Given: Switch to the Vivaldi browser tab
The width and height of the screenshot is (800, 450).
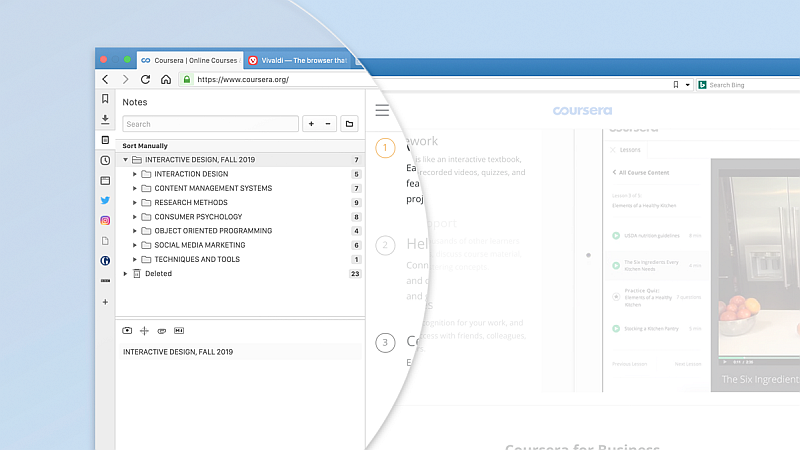Looking at the screenshot, I should pyautogui.click(x=298, y=60).
